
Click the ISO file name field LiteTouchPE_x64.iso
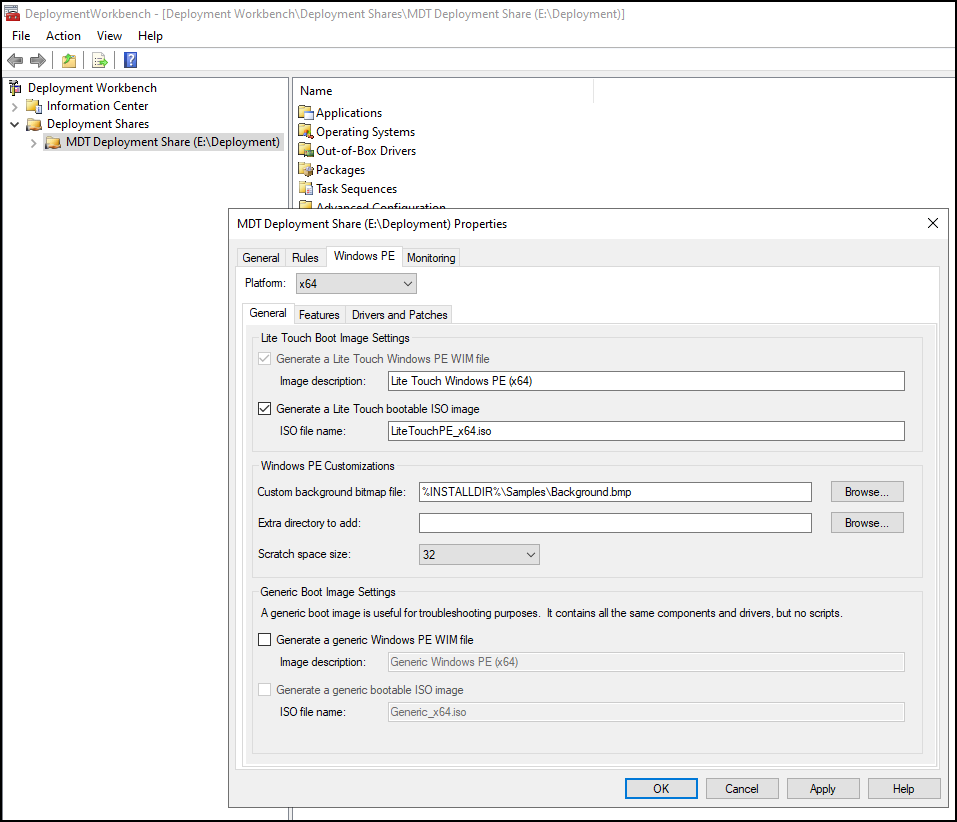(645, 431)
